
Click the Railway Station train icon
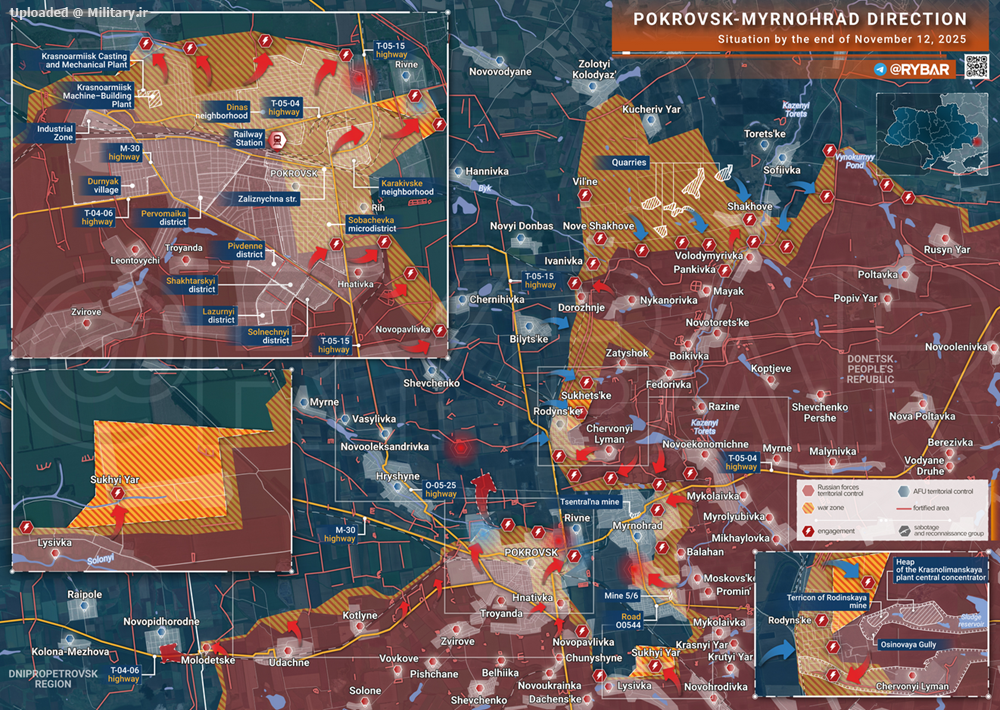pyautogui.click(x=277, y=139)
